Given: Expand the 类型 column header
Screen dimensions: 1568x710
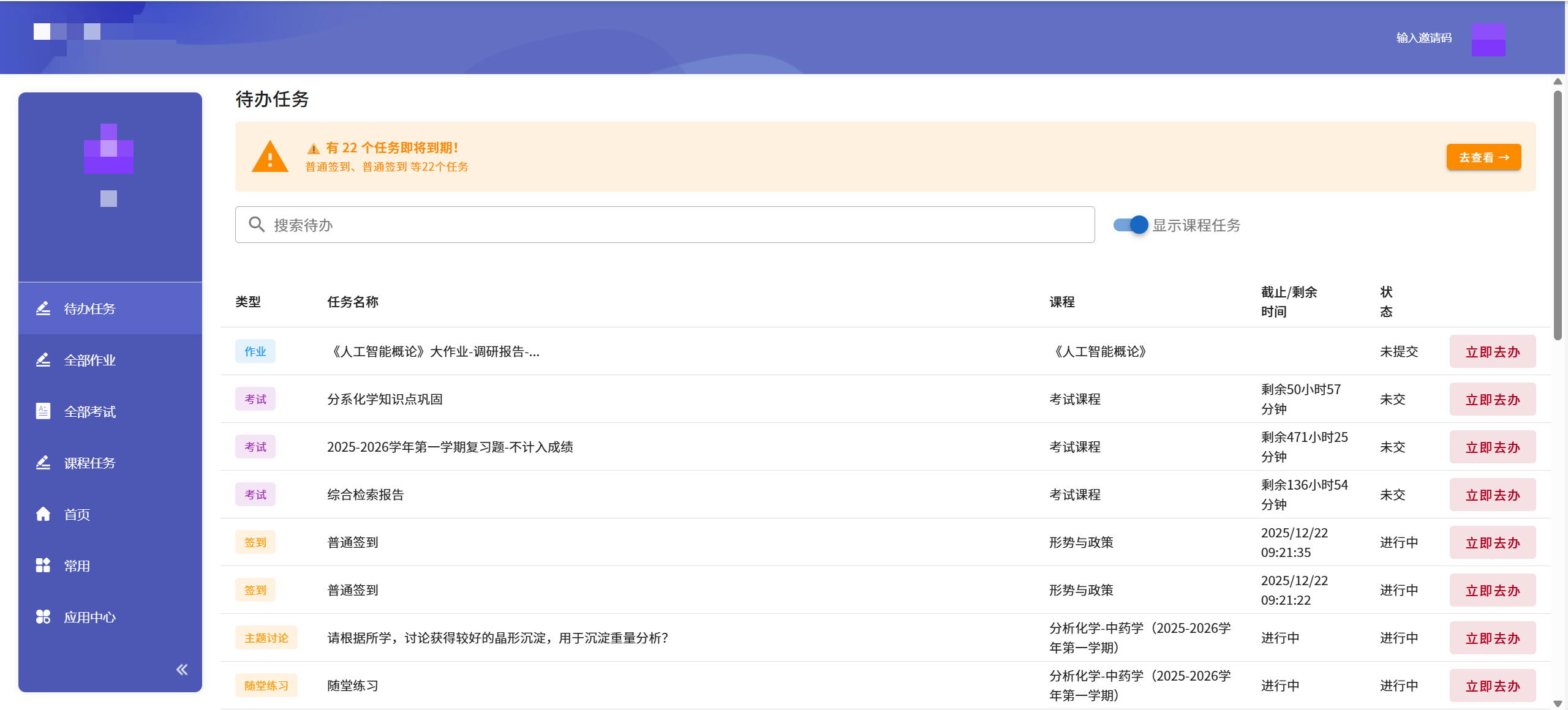Looking at the screenshot, I should pyautogui.click(x=249, y=302).
